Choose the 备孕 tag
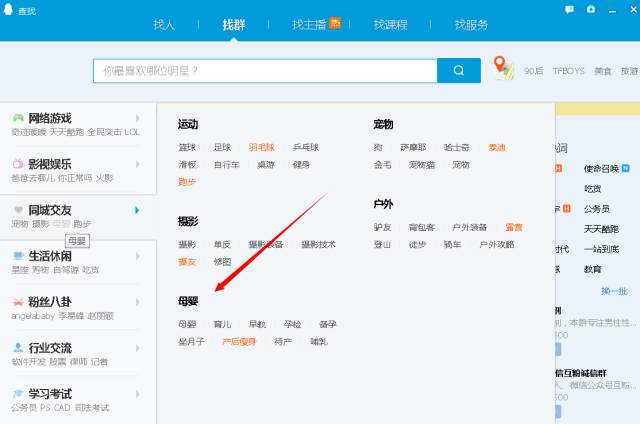 (x=327, y=324)
